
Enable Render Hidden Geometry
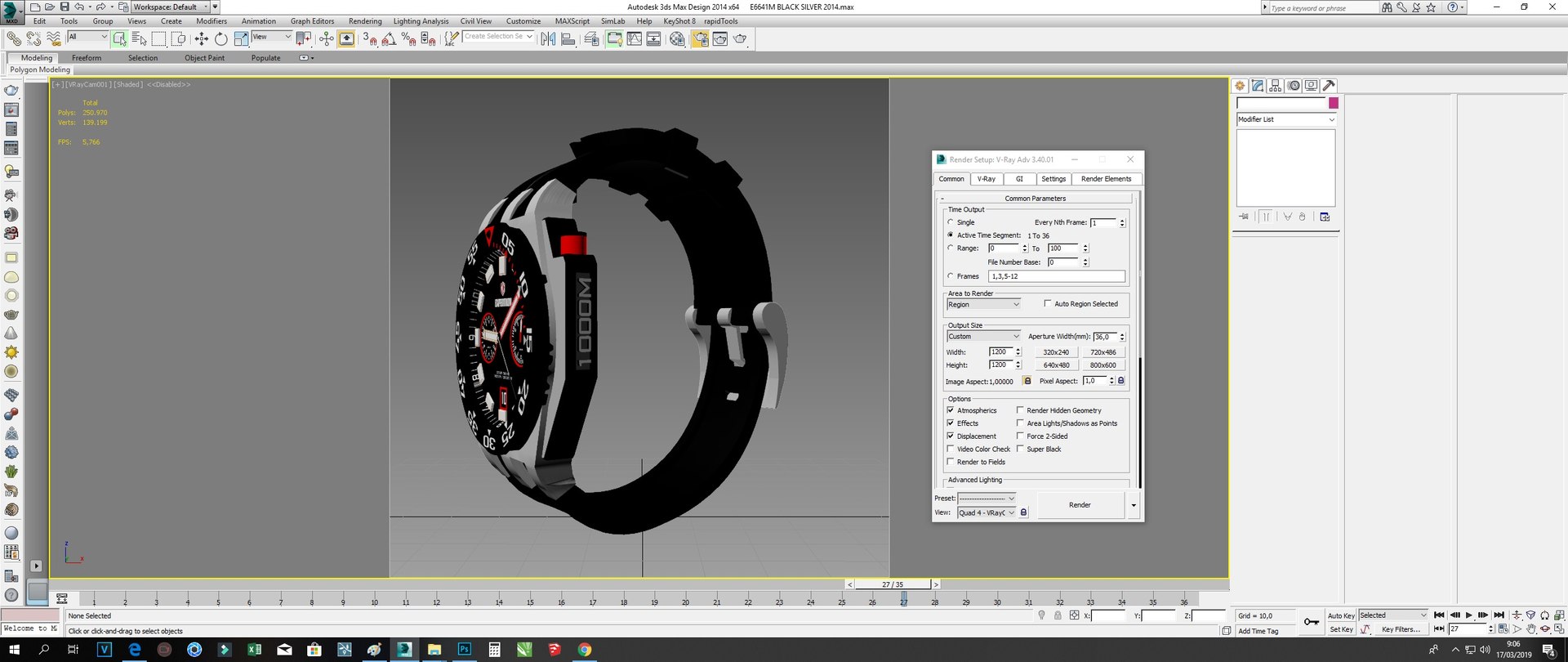tap(1020, 410)
